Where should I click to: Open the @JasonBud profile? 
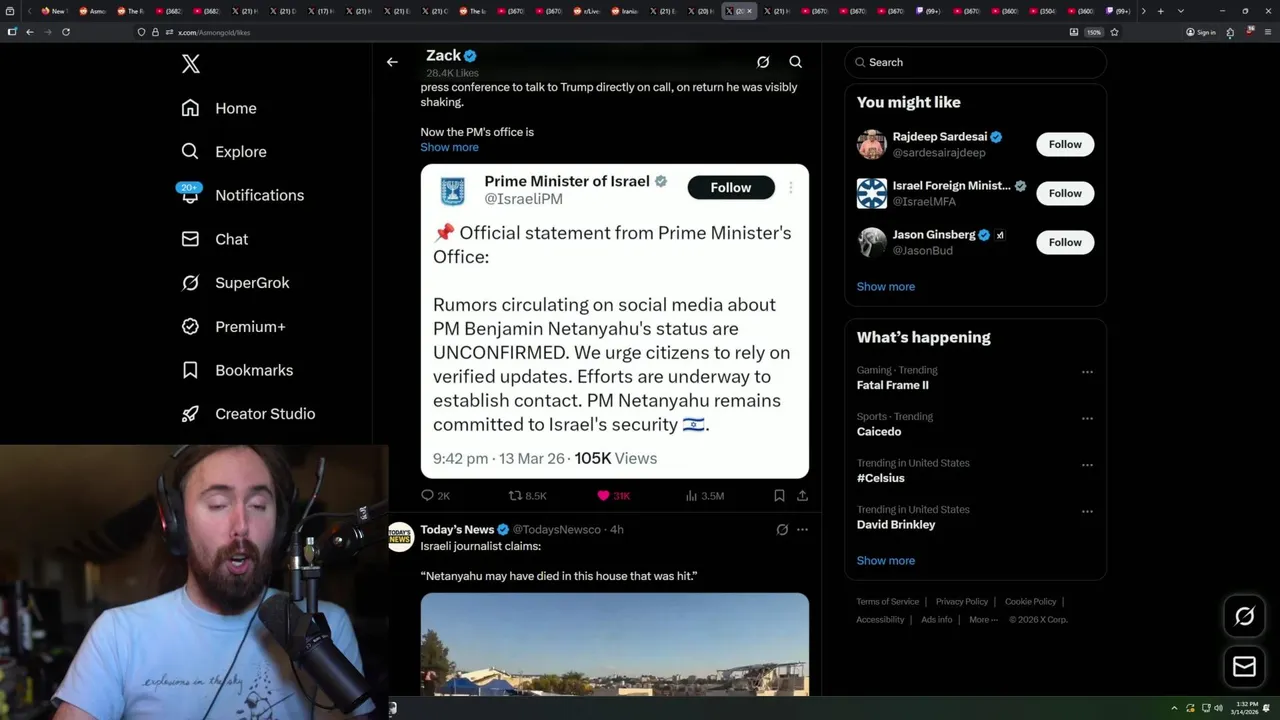tap(922, 251)
